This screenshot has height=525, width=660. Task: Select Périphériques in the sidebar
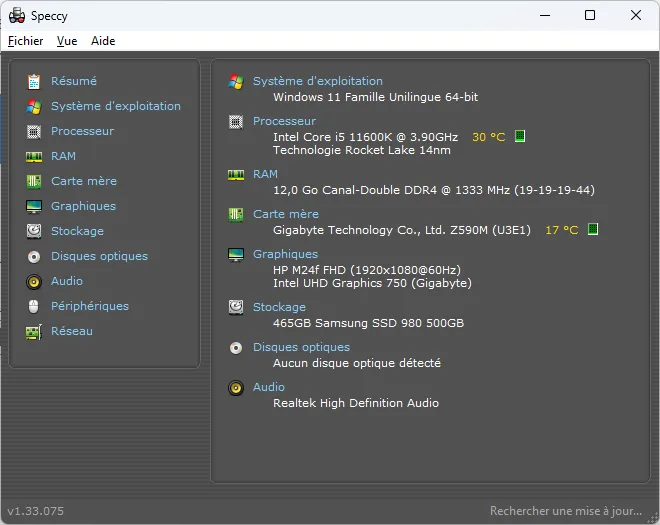click(90, 306)
